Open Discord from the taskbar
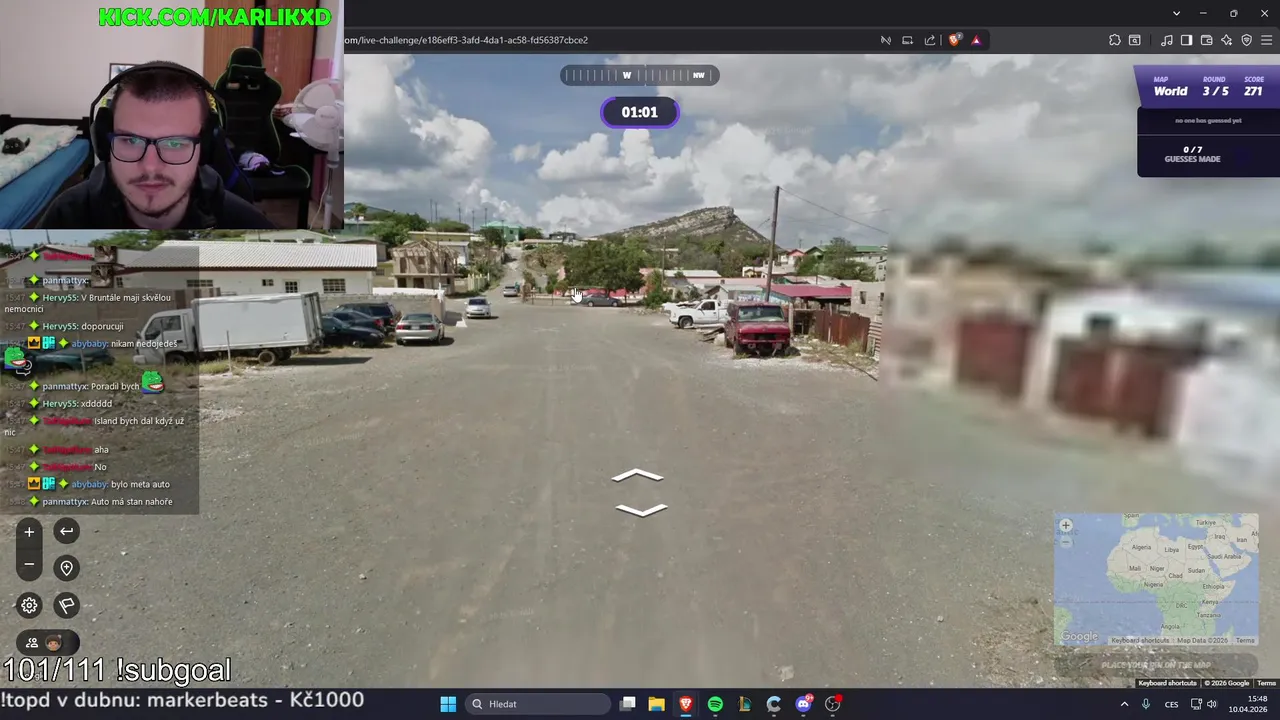Screen dimensions: 1280x720 [x=803, y=704]
